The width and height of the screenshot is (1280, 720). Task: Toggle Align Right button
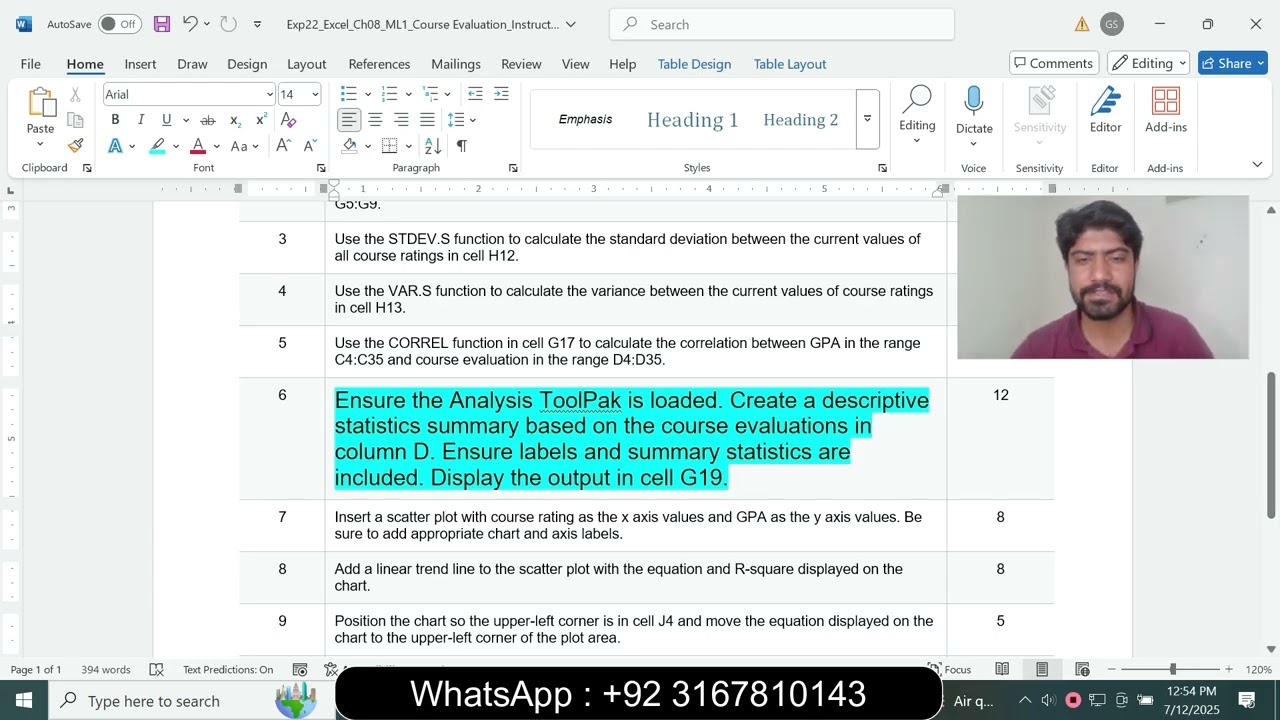click(x=401, y=120)
